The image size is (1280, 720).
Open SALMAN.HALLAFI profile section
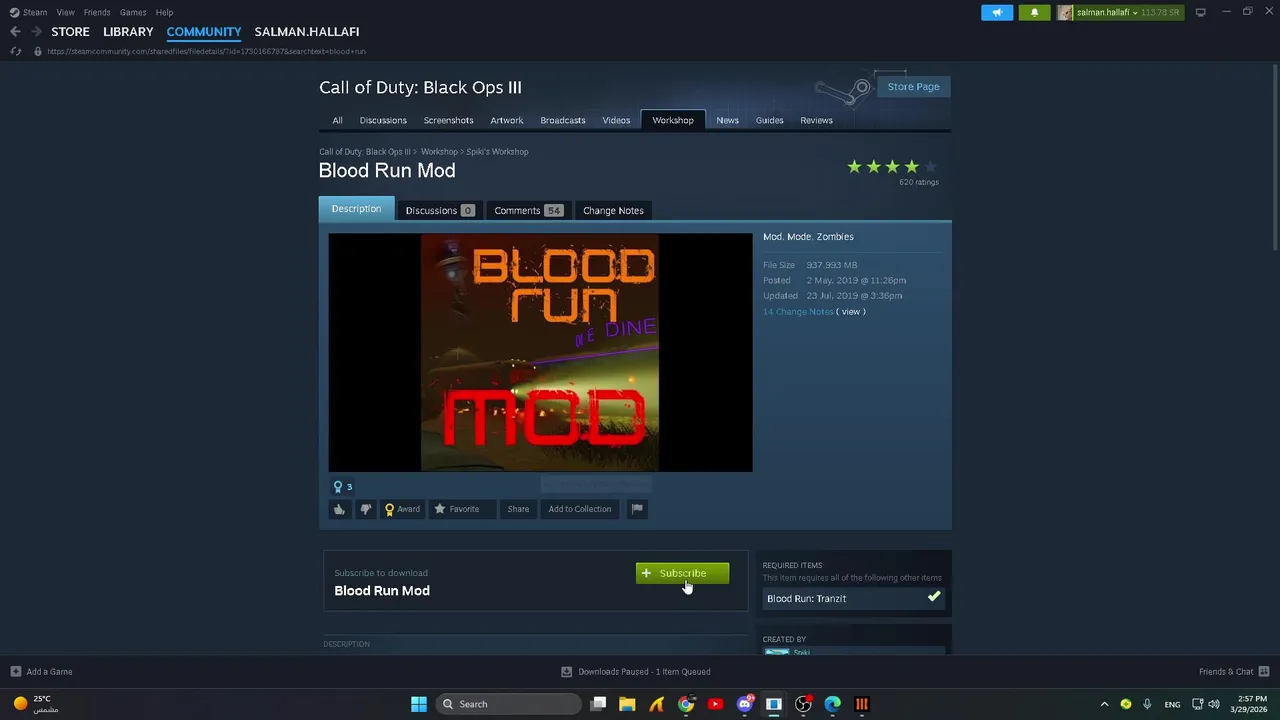tap(306, 32)
